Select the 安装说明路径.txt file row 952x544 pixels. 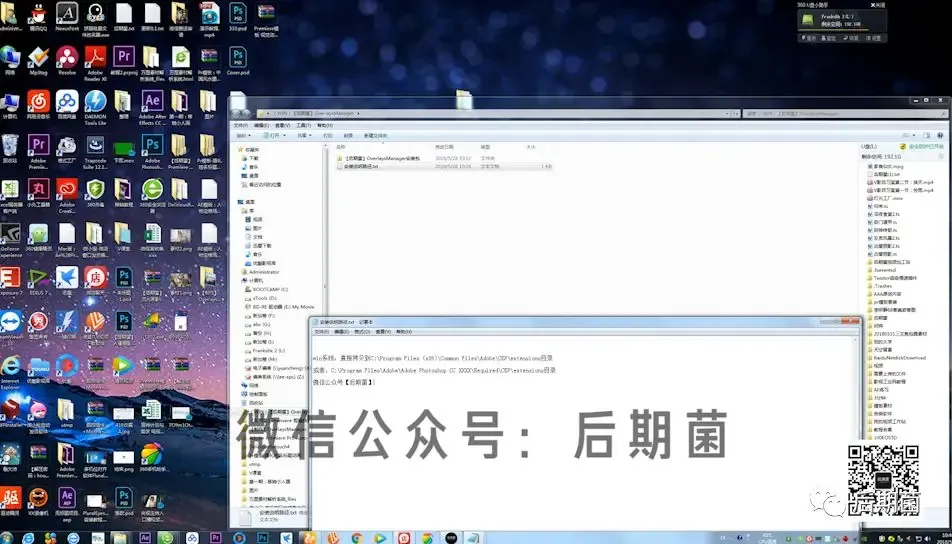pos(443,166)
